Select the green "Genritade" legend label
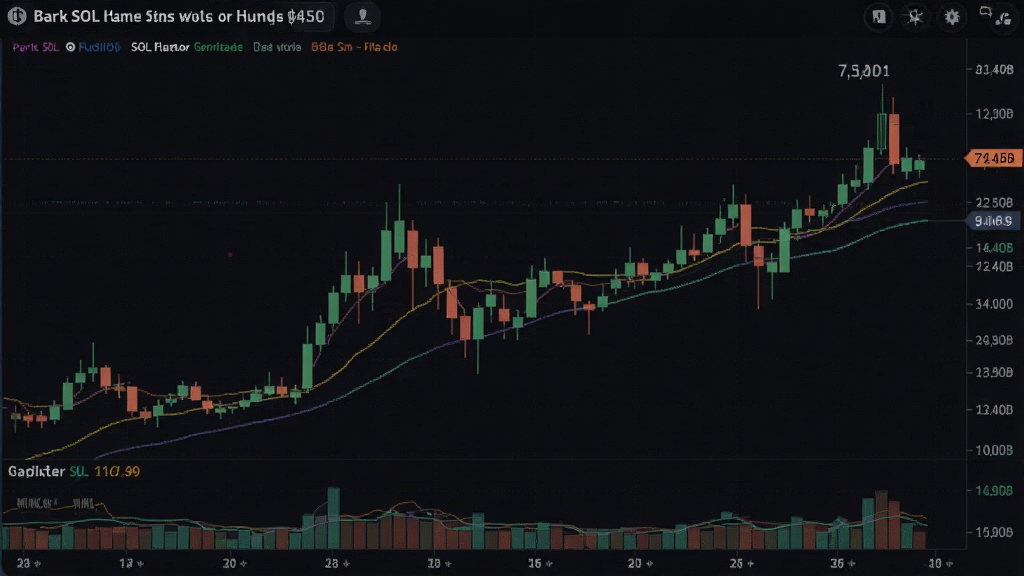Image resolution: width=1024 pixels, height=576 pixels. (218, 47)
